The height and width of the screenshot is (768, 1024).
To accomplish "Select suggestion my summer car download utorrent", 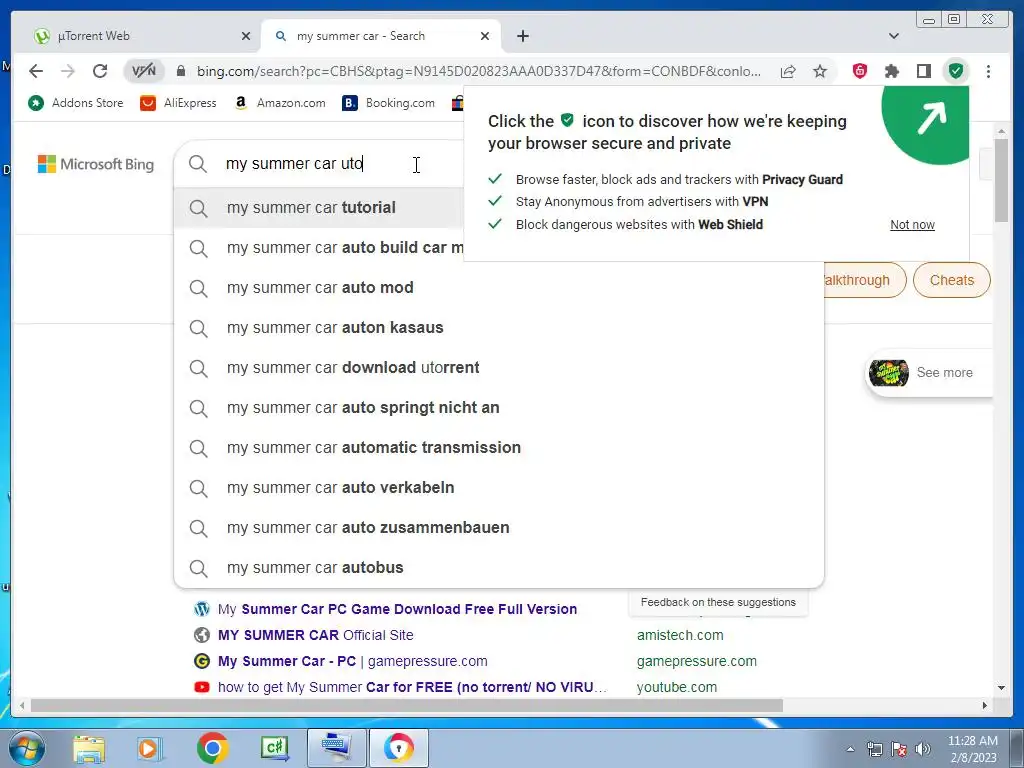I will pos(499,368).
